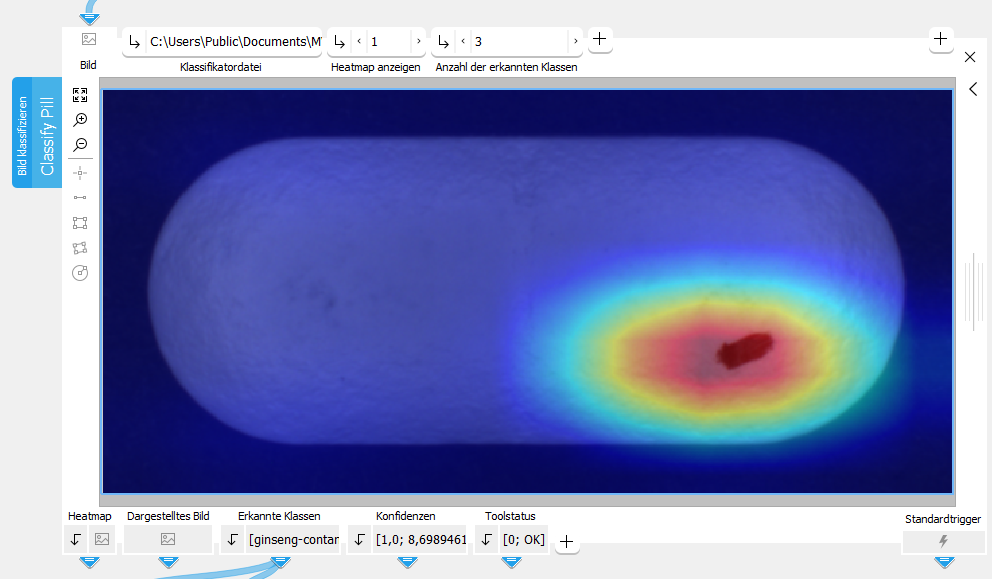Click the Bild image input icon

point(89,40)
